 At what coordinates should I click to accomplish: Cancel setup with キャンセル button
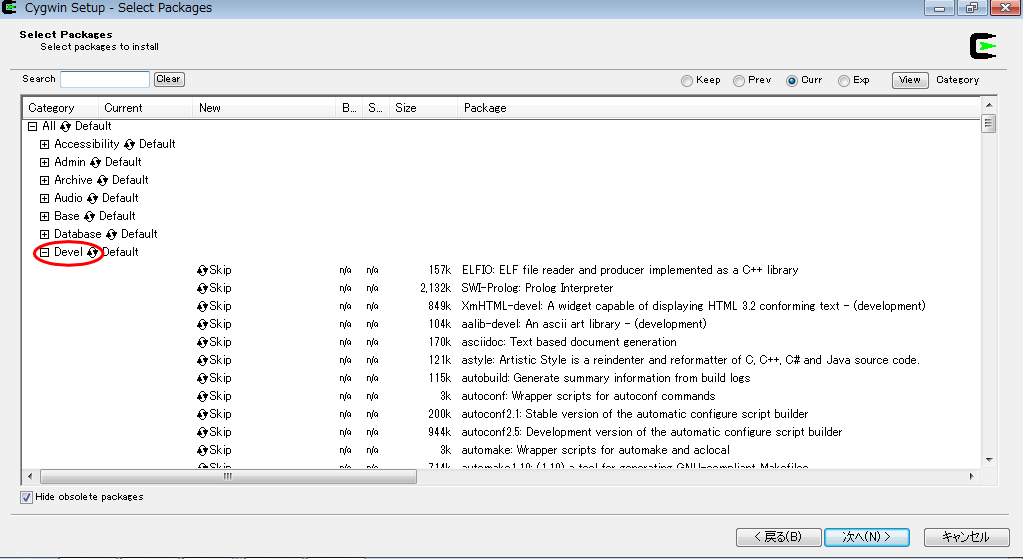(966, 537)
